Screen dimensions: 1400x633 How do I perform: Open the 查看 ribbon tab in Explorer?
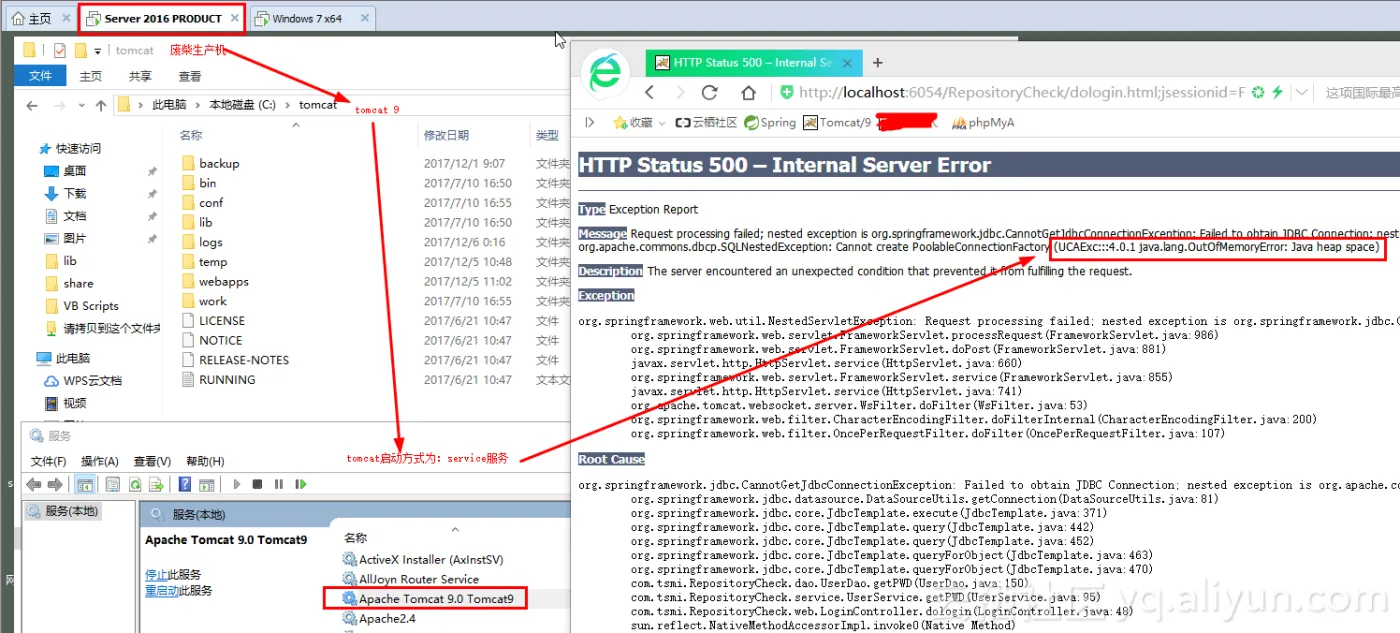189,76
